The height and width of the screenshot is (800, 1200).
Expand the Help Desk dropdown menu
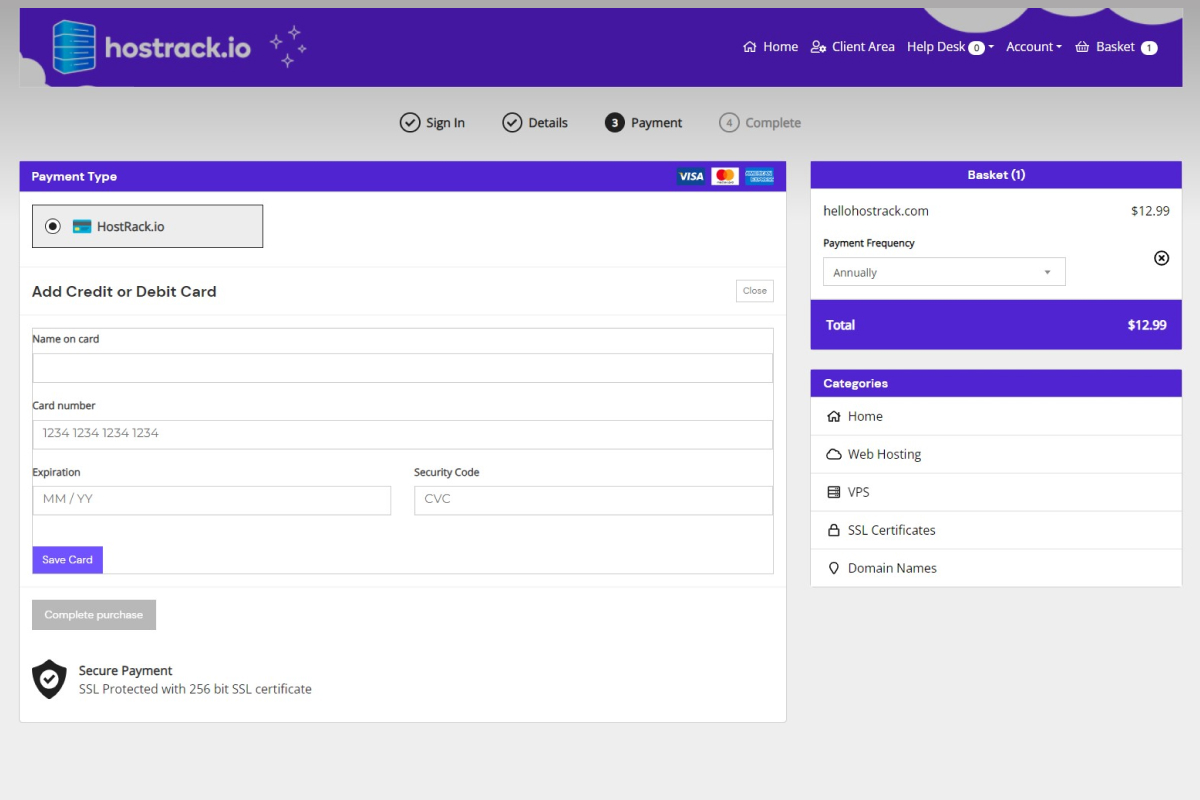pos(950,47)
